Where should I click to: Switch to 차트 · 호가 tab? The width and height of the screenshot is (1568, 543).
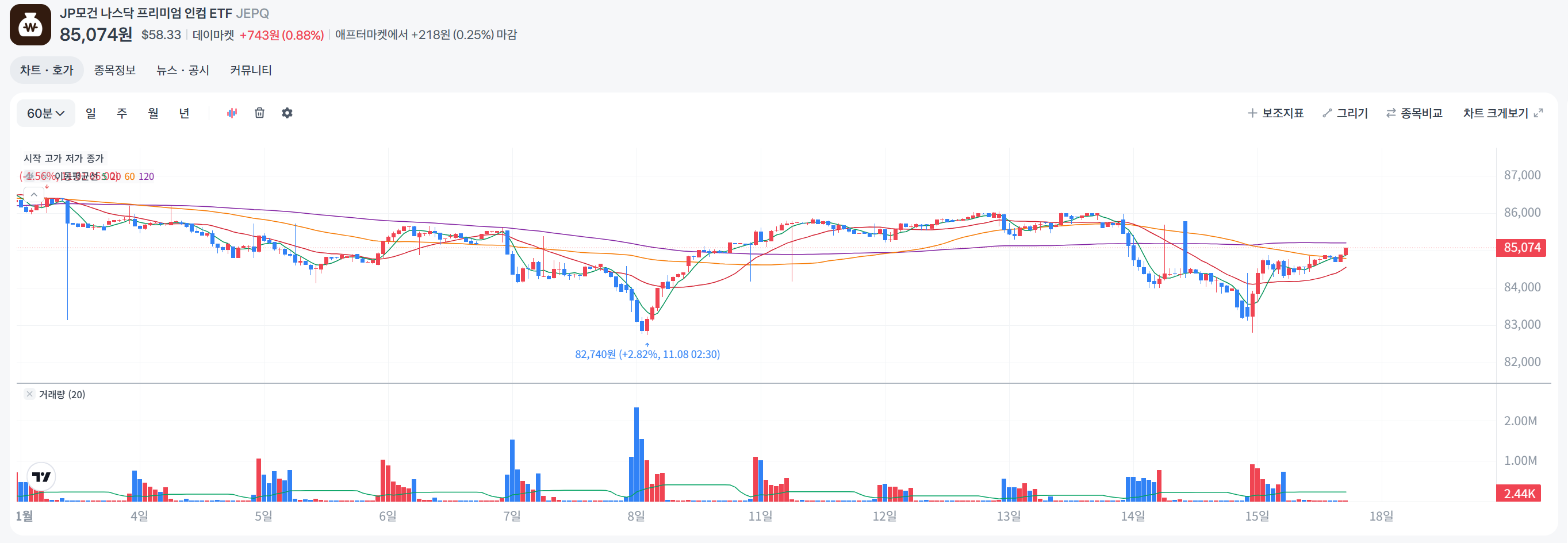[46, 71]
